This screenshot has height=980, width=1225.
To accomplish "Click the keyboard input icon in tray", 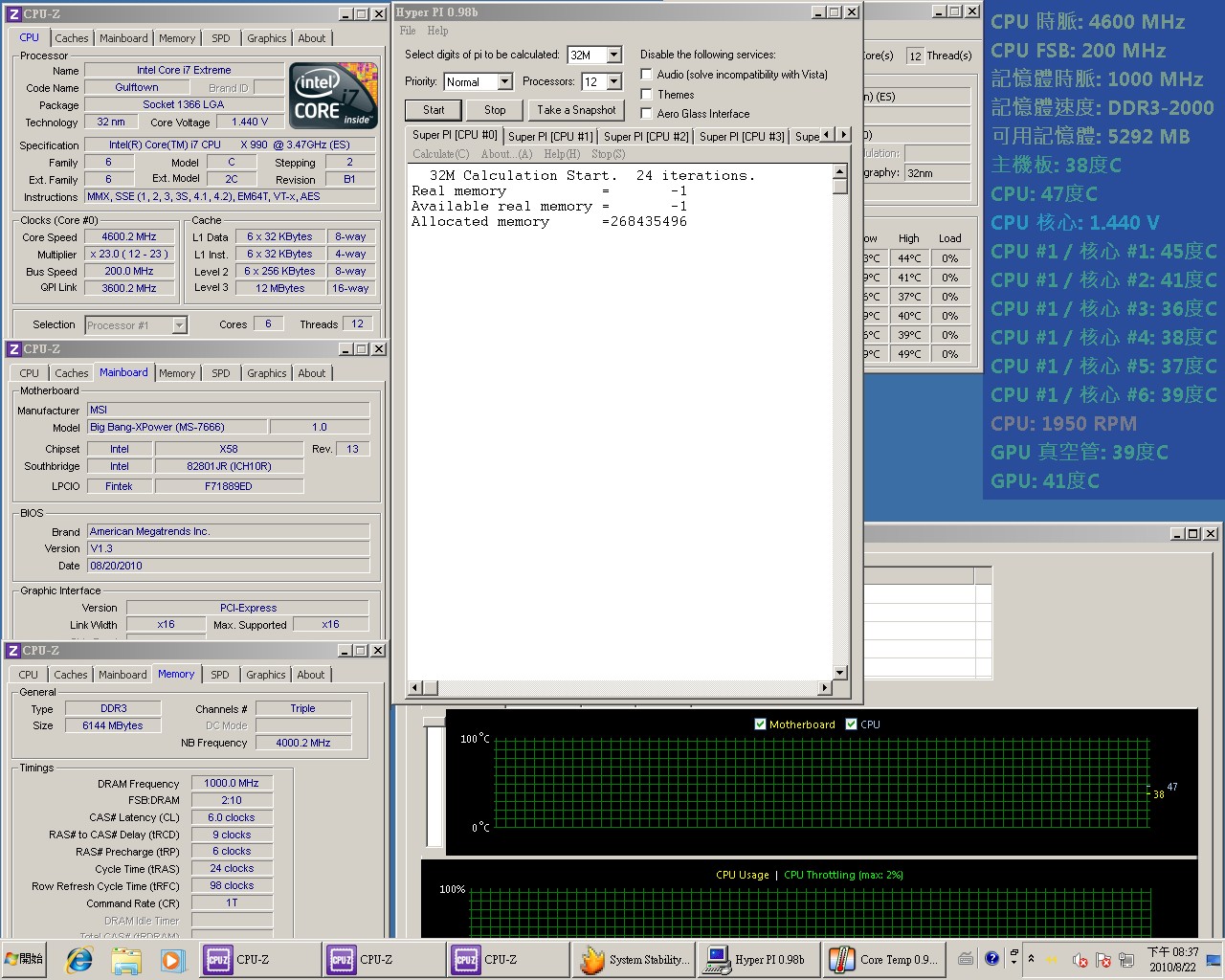I will [966, 959].
